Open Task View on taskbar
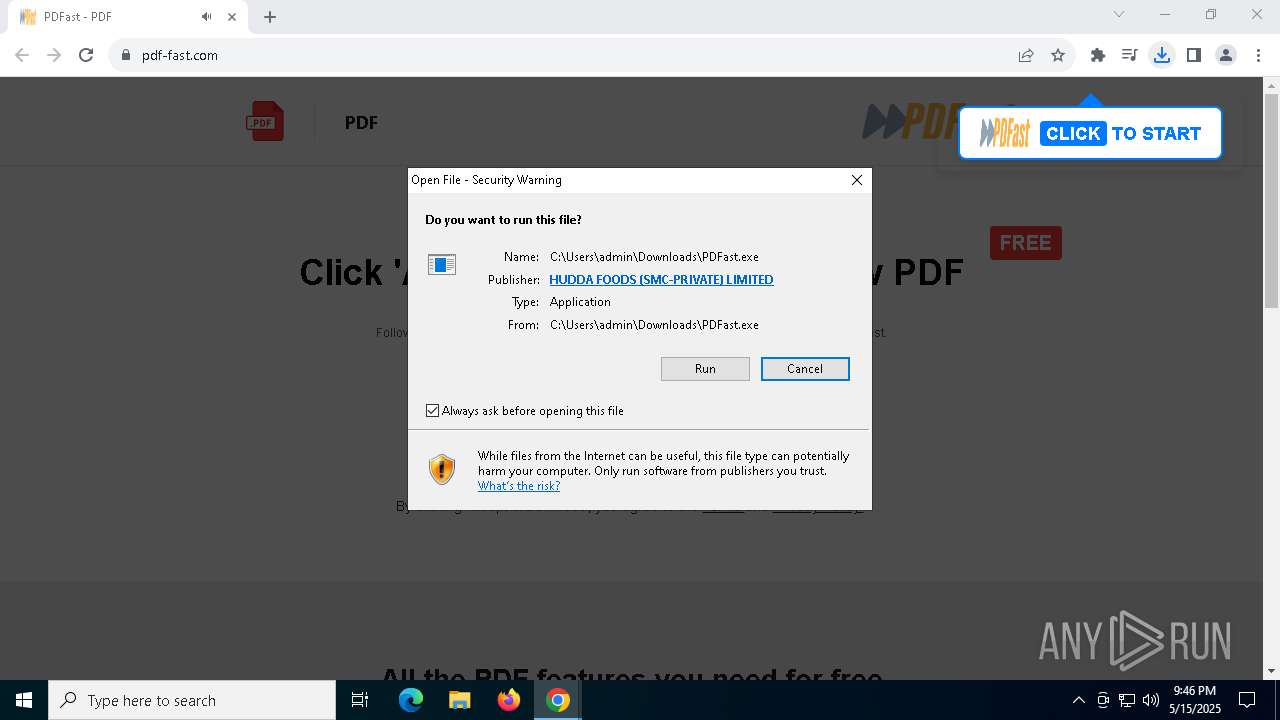Screen dimensions: 1280x720 click(360, 700)
